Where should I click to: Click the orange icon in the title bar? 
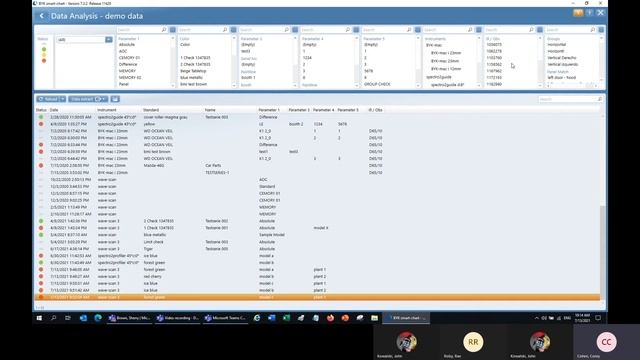(x=578, y=13)
